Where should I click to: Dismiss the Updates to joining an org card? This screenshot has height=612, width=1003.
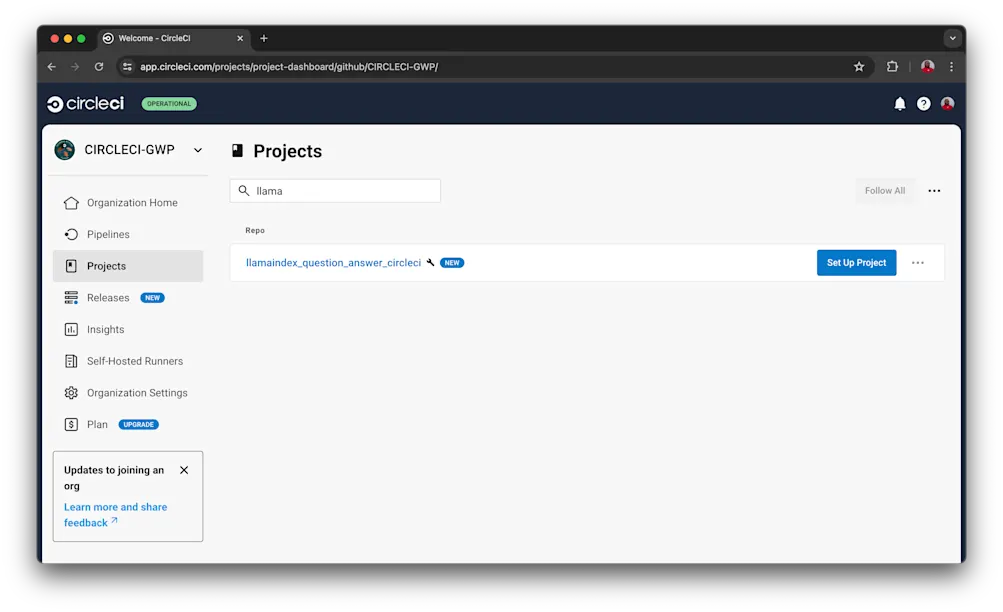click(184, 469)
